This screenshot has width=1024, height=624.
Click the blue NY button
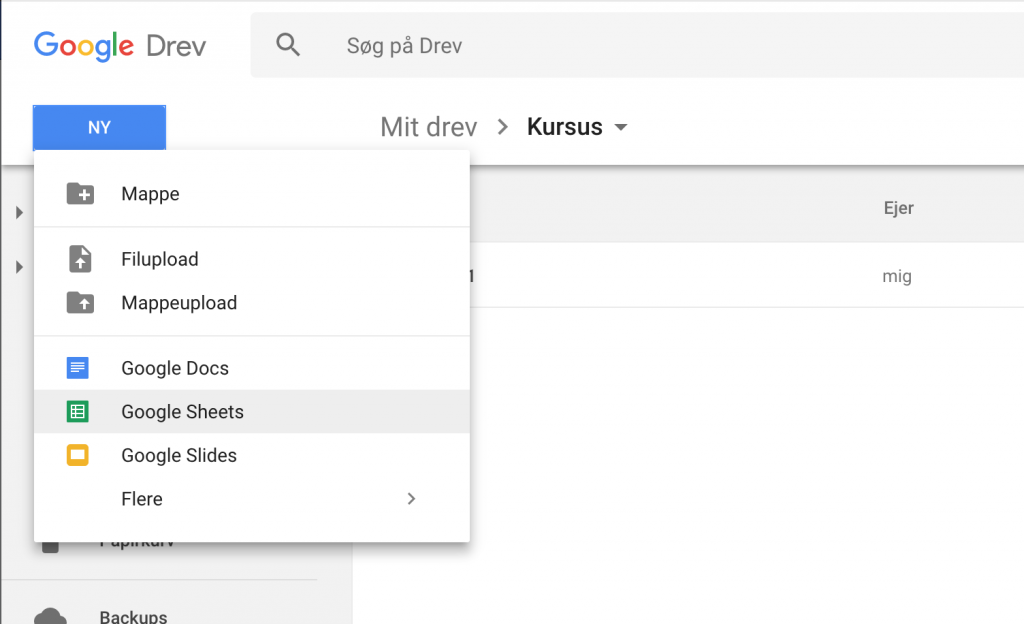coord(99,127)
